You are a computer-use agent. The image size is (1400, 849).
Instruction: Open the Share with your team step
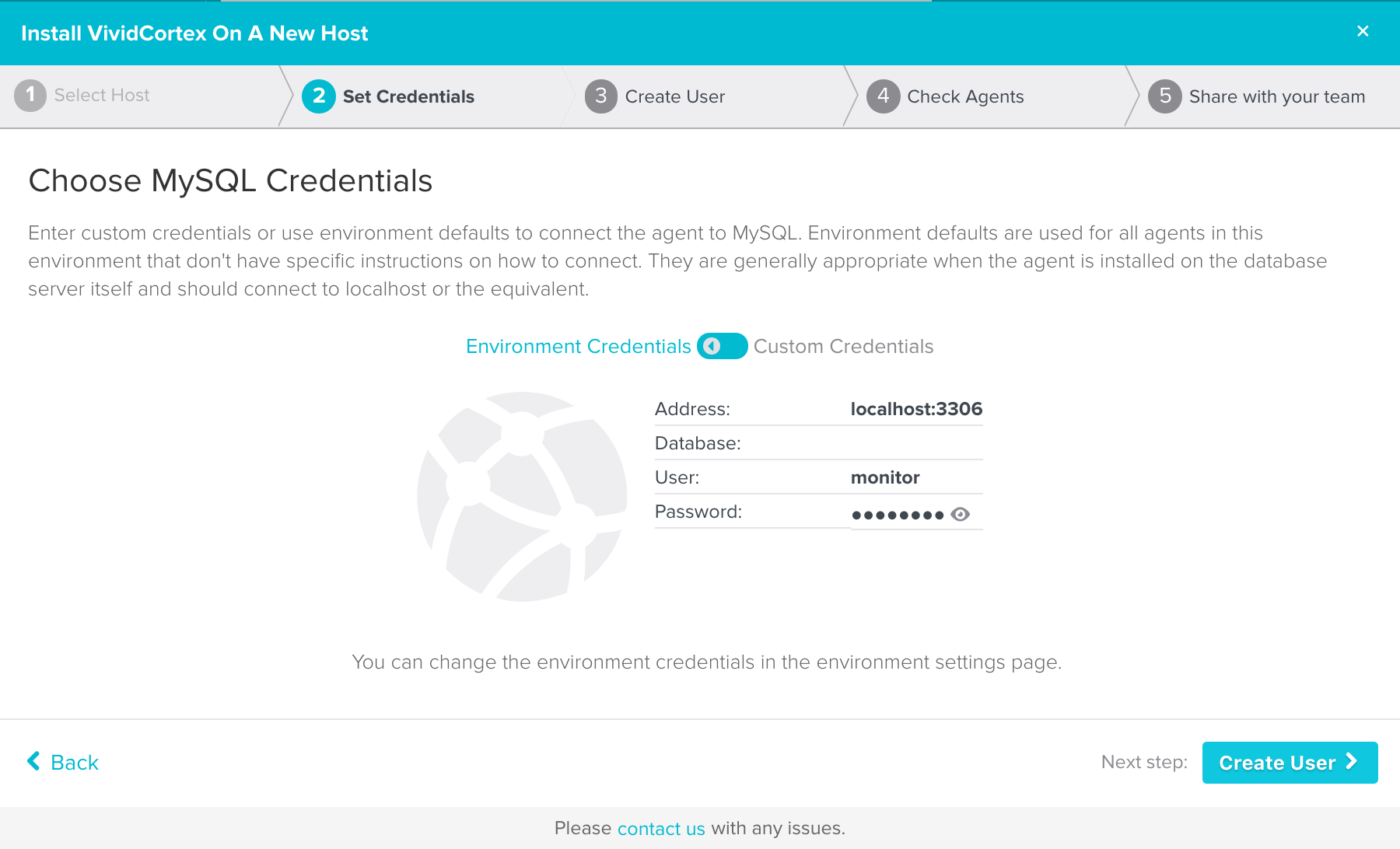(x=1276, y=96)
